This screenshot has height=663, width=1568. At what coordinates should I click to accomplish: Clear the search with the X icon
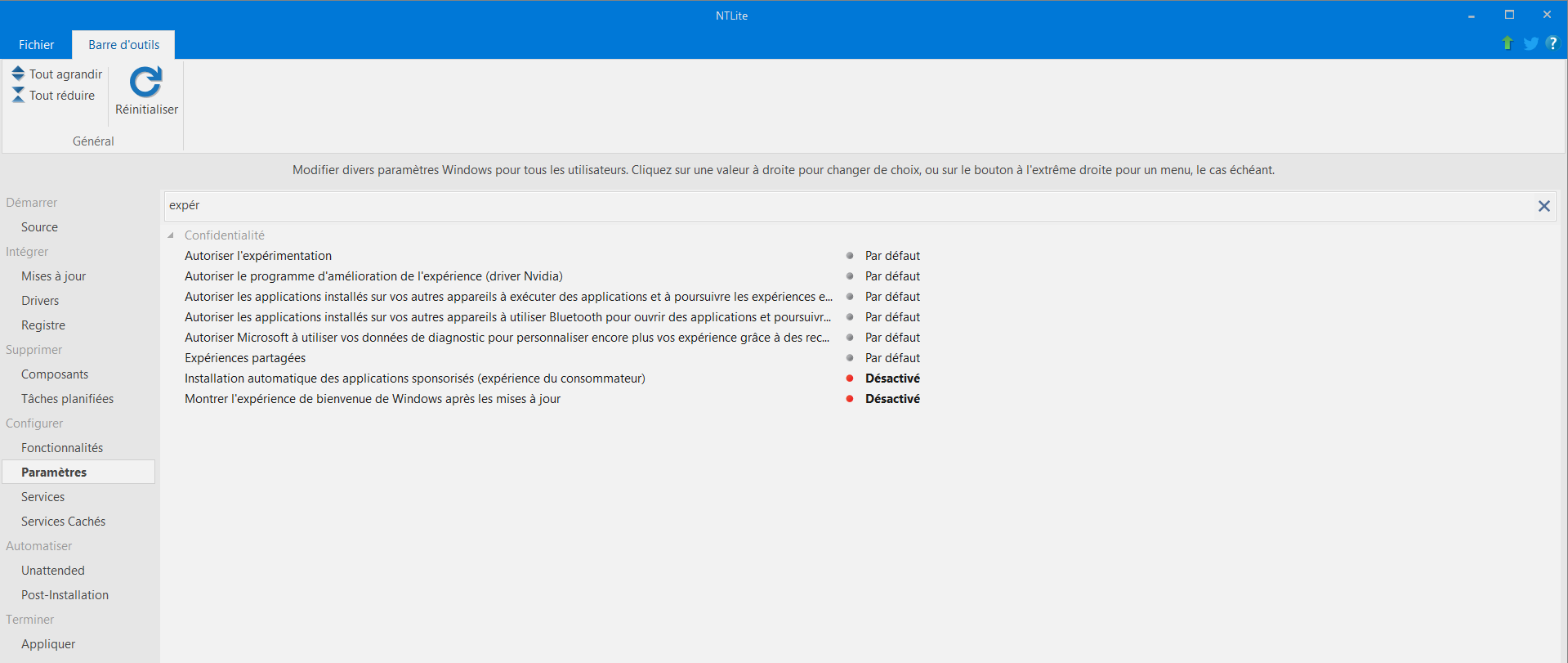(x=1543, y=206)
